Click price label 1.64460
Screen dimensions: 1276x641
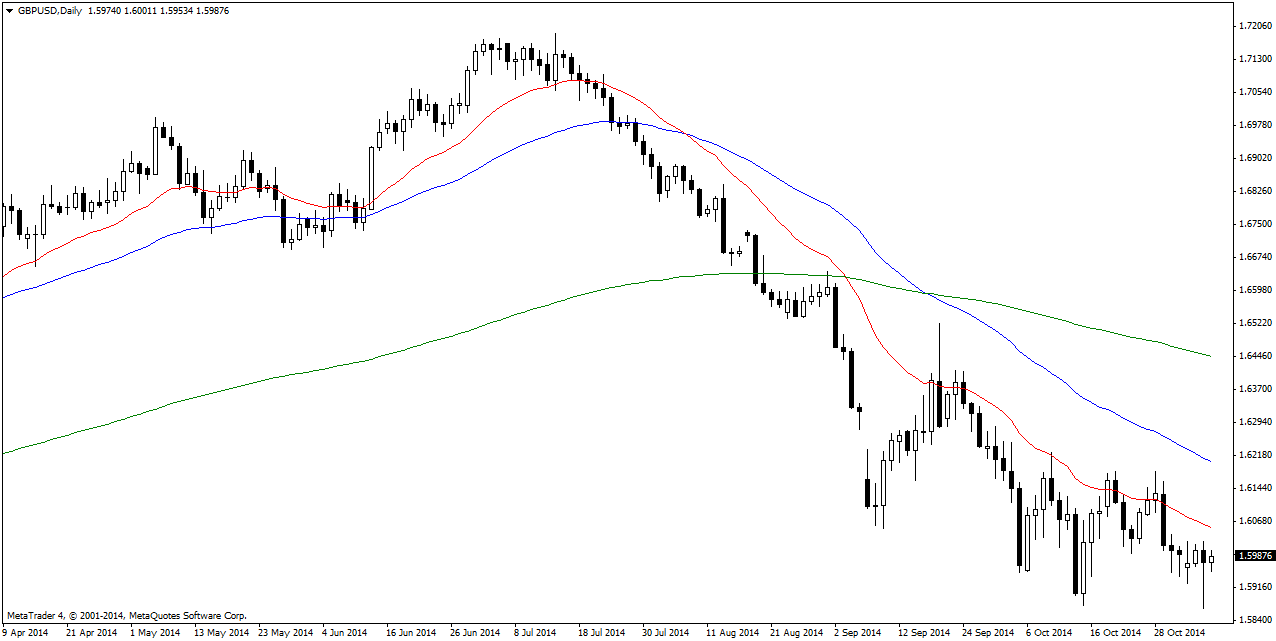[x=1255, y=355]
